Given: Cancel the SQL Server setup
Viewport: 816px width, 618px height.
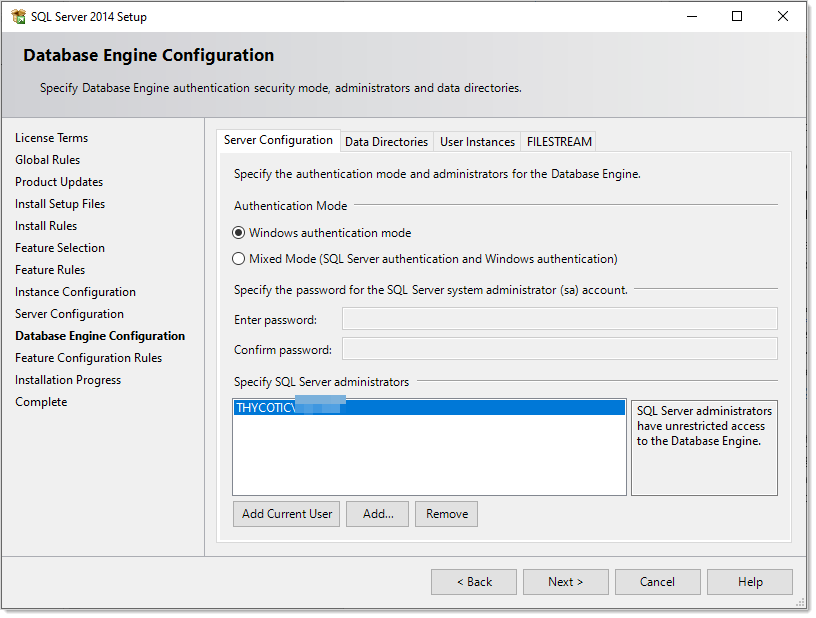Looking at the screenshot, I should tap(657, 582).
